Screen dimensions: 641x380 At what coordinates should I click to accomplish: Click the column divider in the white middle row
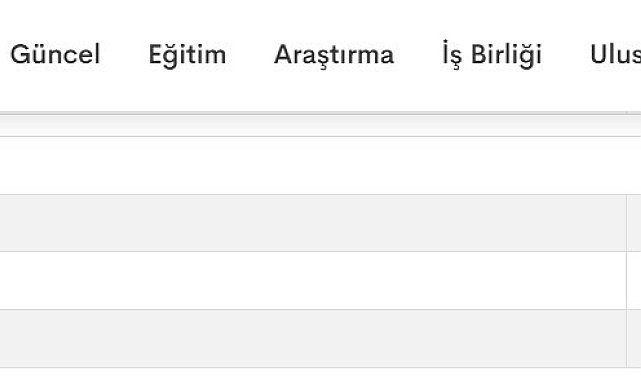click(626, 281)
